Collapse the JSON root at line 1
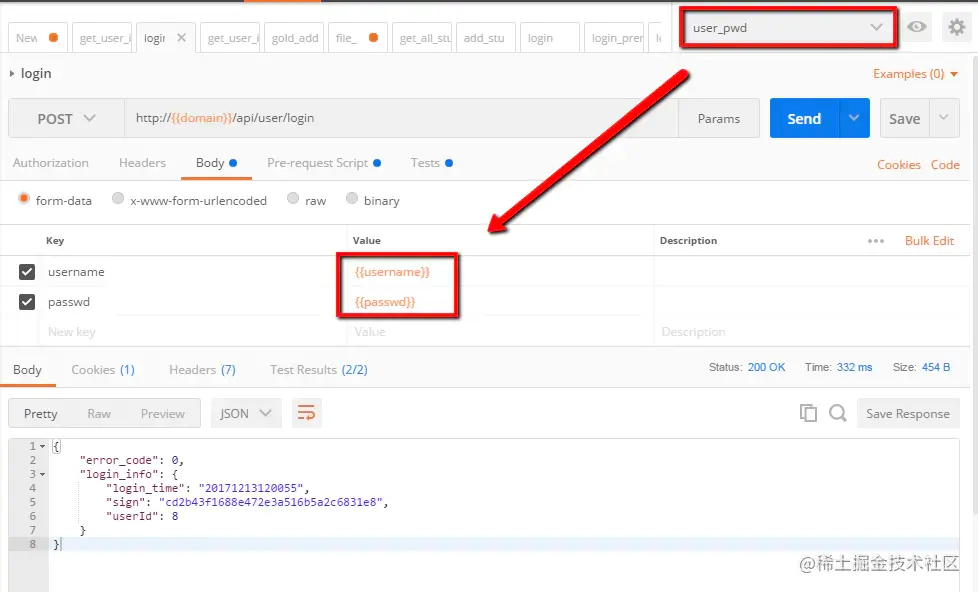The image size is (978, 592). pyautogui.click(x=42, y=447)
